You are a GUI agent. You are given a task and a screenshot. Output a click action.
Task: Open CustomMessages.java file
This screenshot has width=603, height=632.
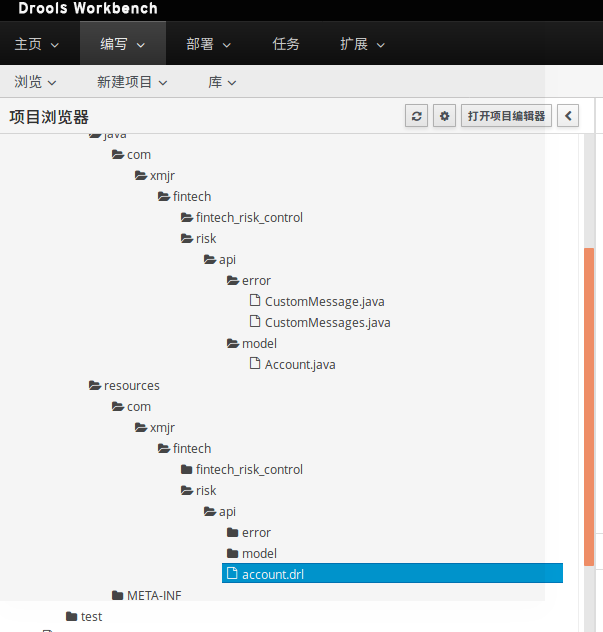pos(327,322)
